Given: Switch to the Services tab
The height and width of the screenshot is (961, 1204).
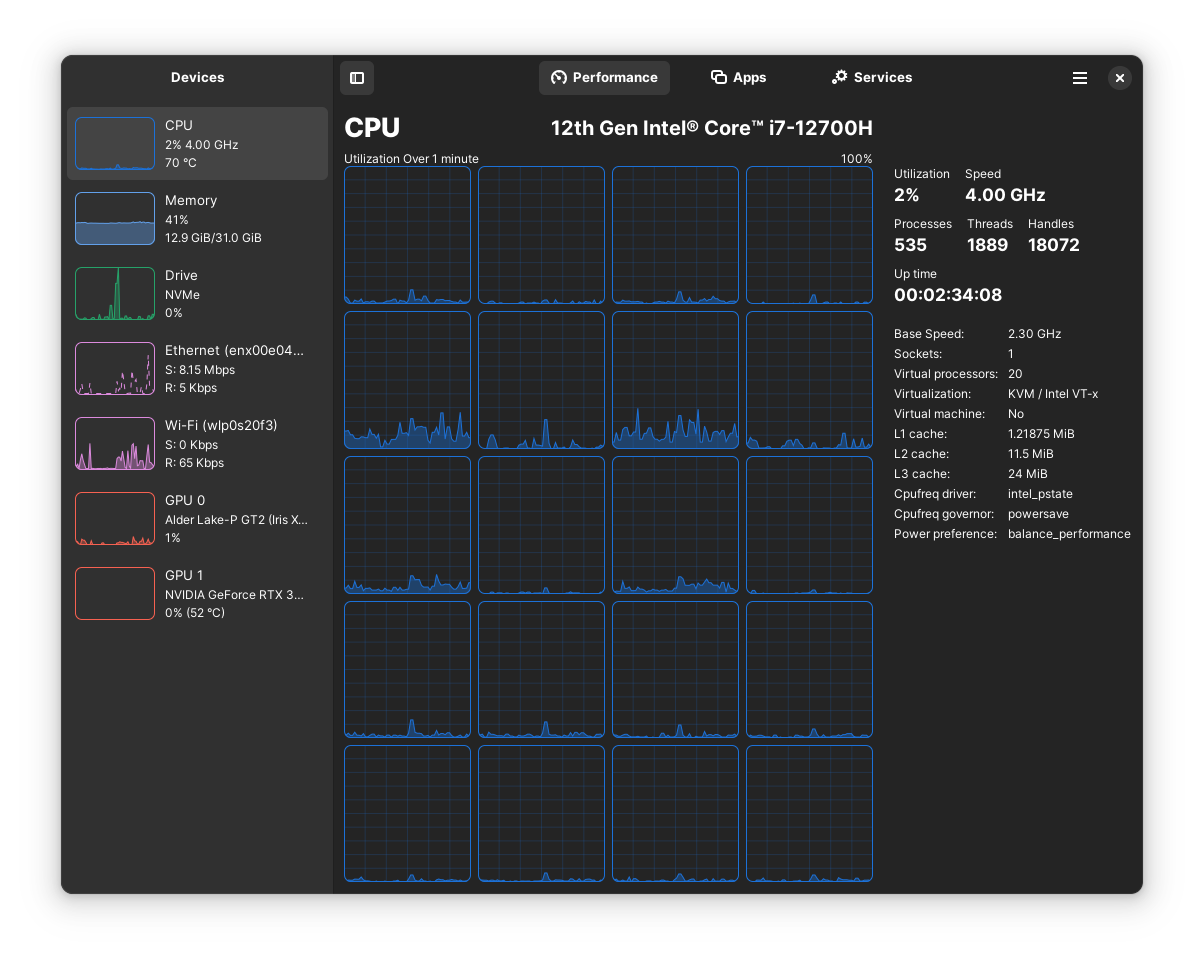Looking at the screenshot, I should pyautogui.click(x=872, y=78).
